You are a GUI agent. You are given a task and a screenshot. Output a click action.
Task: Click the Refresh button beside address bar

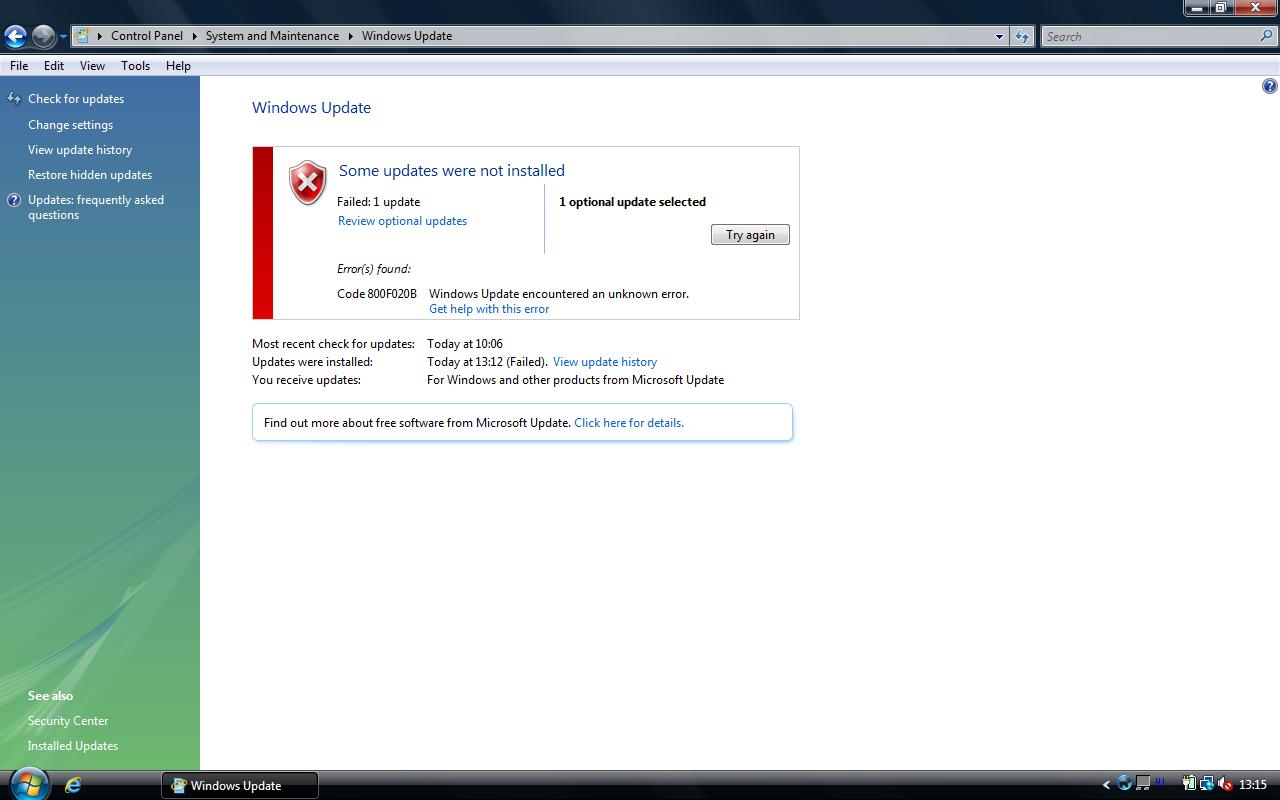[1021, 36]
